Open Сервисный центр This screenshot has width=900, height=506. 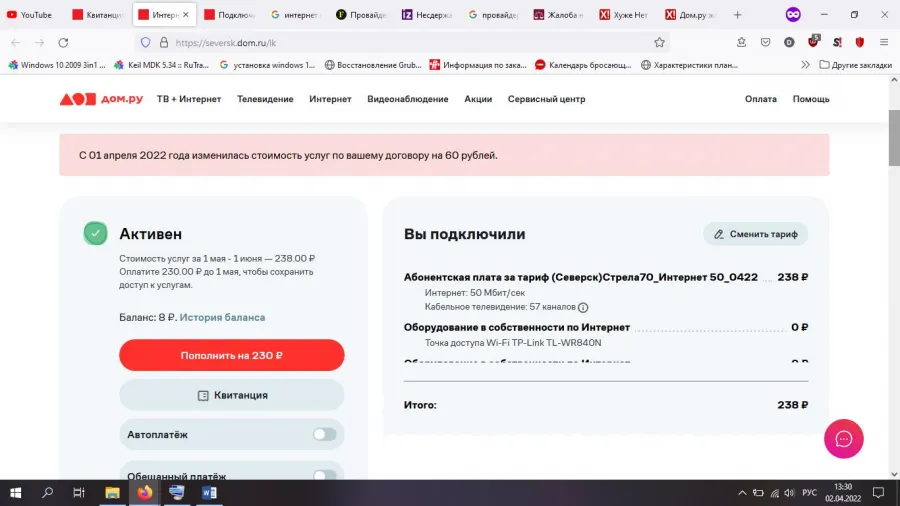[546, 99]
